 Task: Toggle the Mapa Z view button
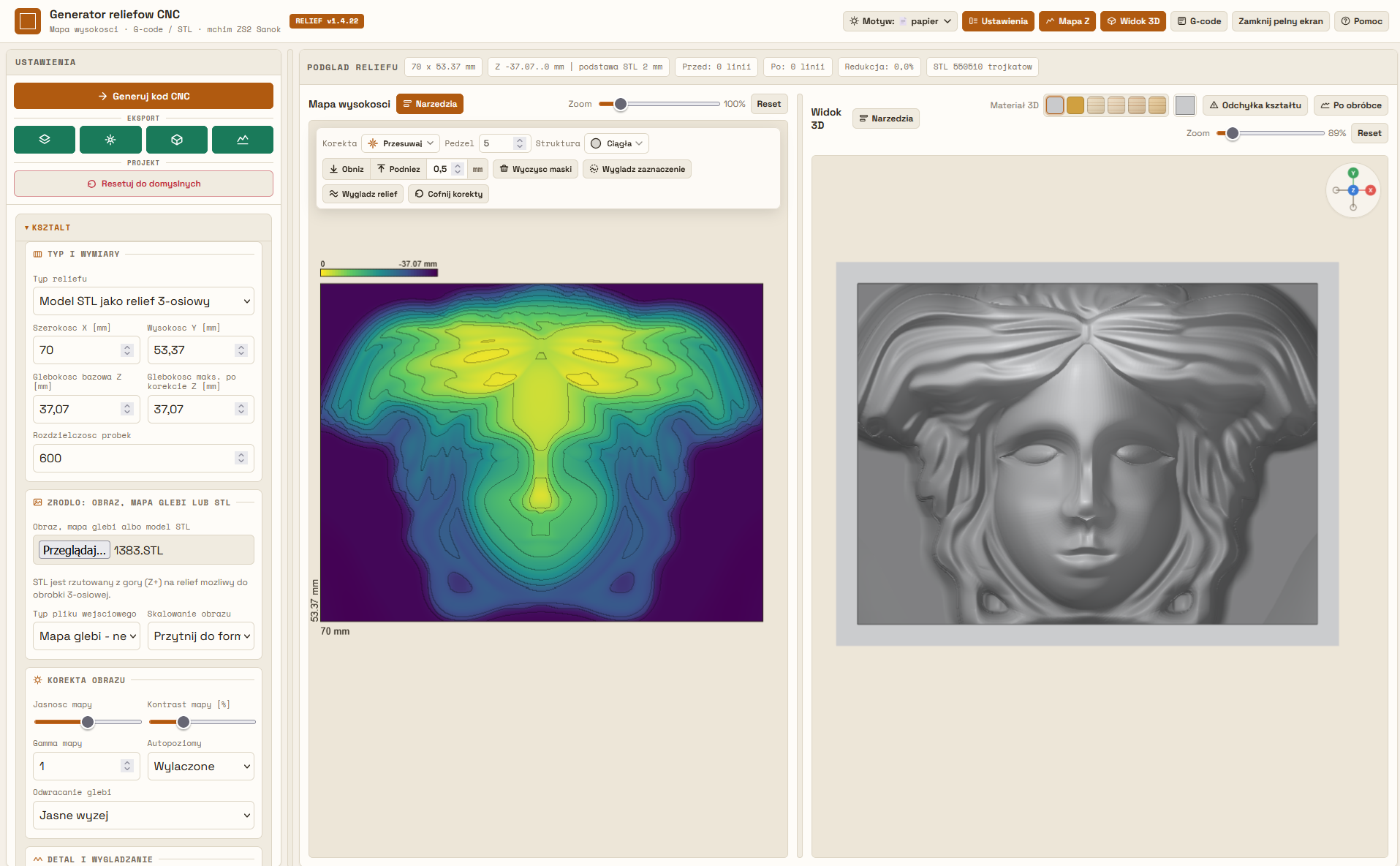click(1067, 21)
